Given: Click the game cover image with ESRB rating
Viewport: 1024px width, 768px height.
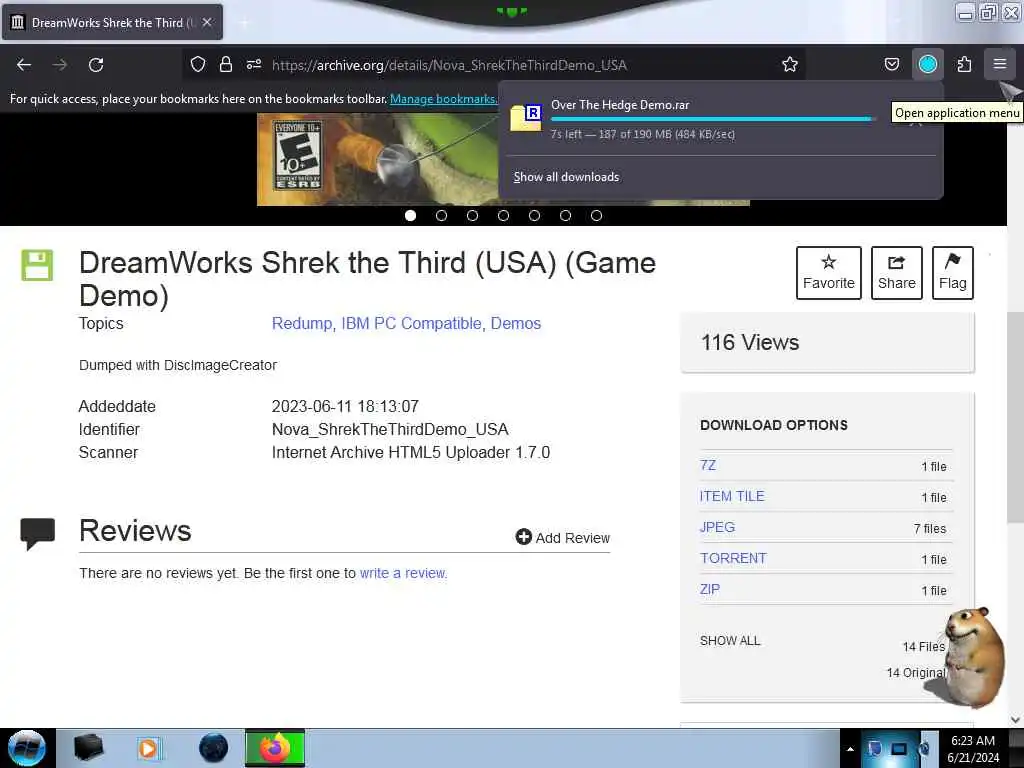Looking at the screenshot, I should (x=377, y=159).
